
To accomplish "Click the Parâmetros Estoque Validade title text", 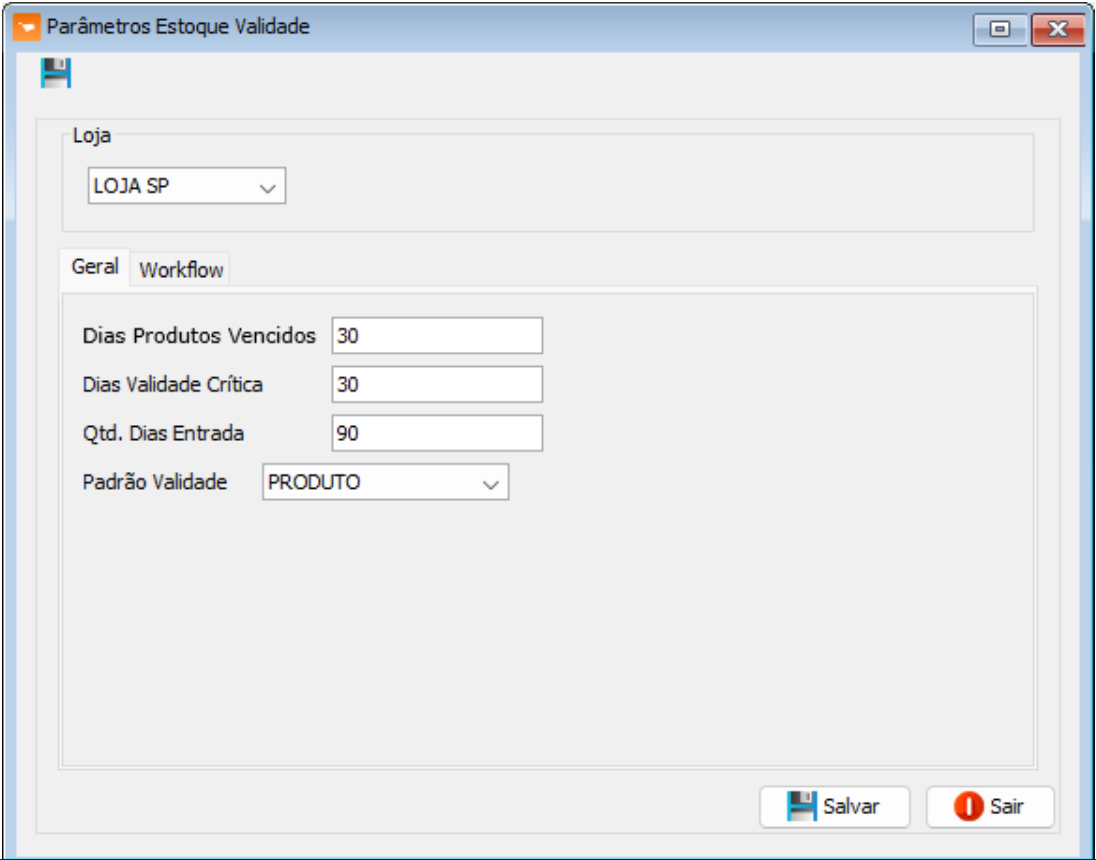I will [x=178, y=27].
